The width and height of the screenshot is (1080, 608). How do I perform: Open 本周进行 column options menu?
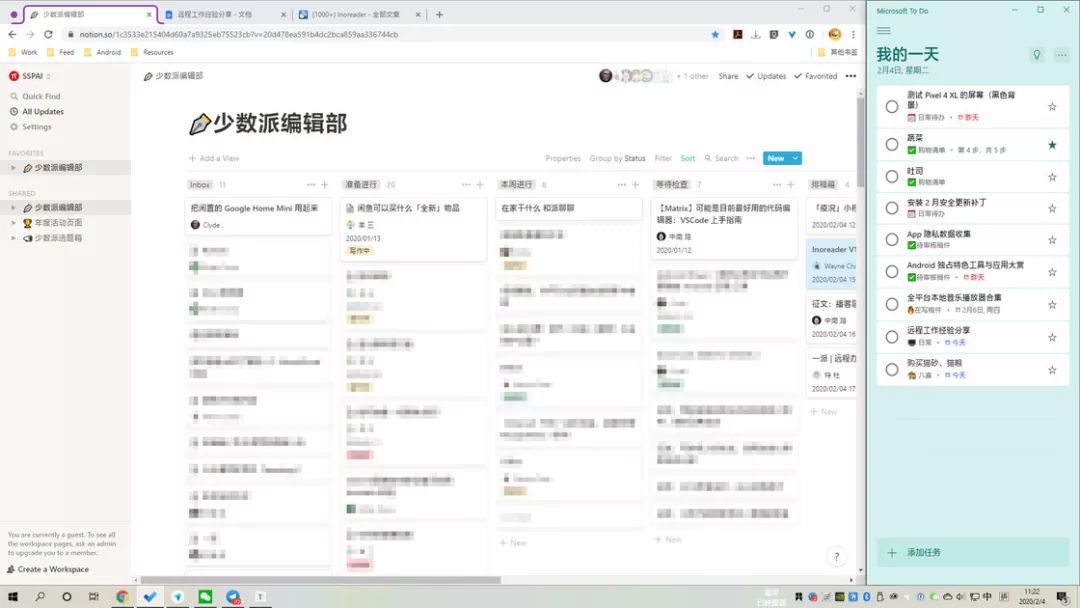(x=621, y=185)
